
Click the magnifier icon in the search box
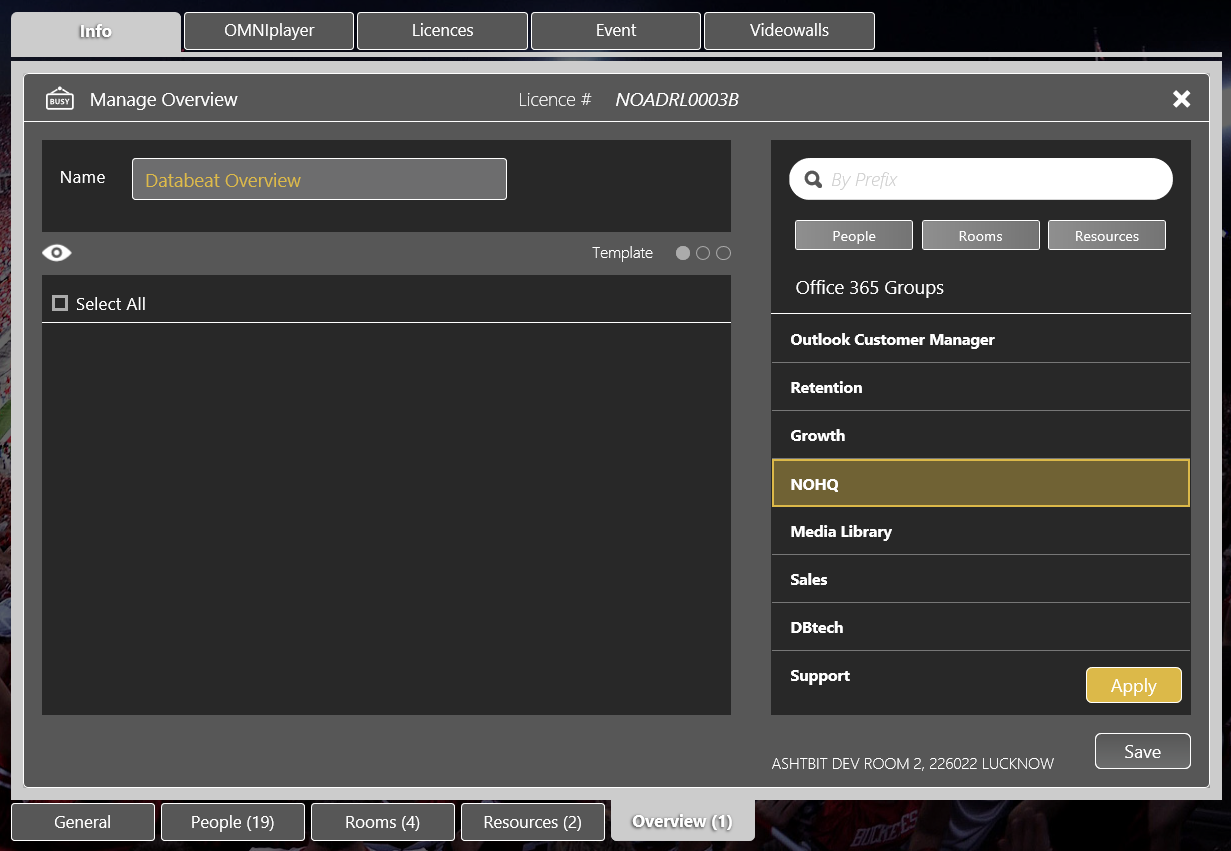click(x=813, y=180)
